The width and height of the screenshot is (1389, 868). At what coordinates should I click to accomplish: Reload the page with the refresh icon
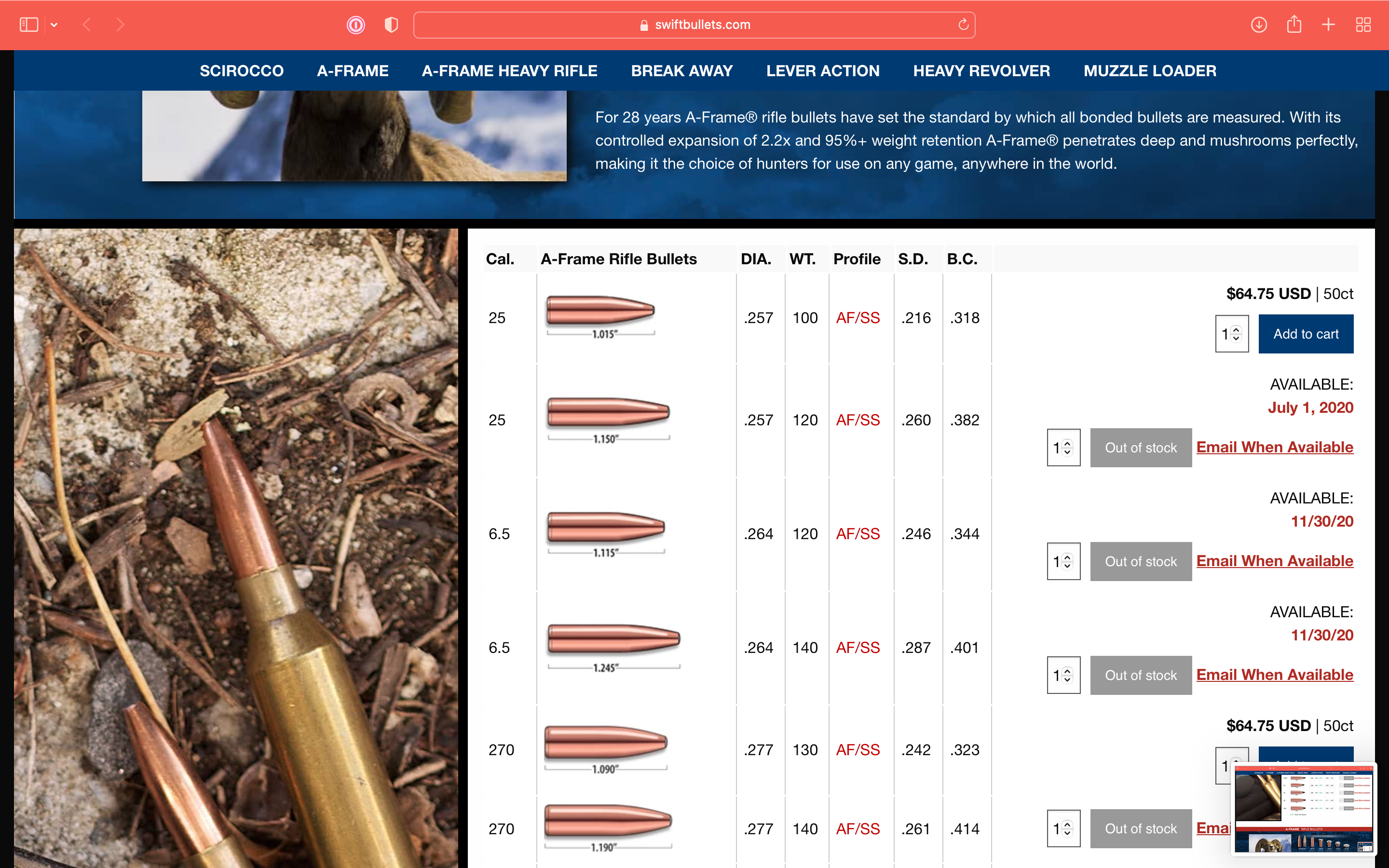[x=963, y=24]
